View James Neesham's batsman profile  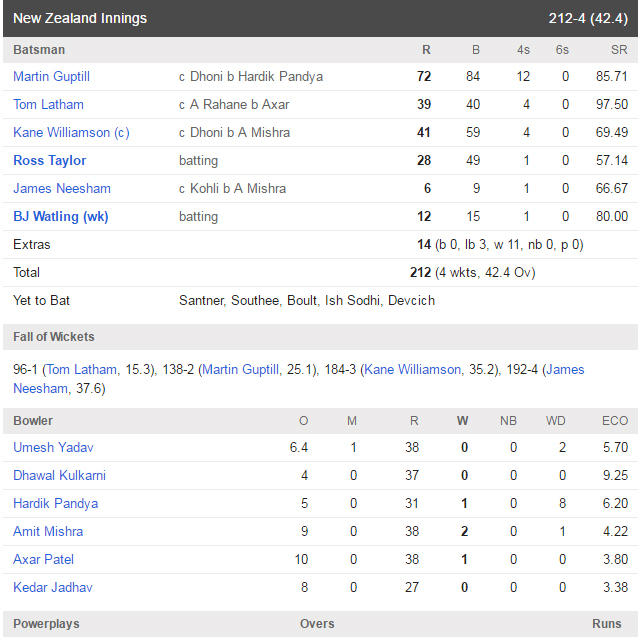62,188
